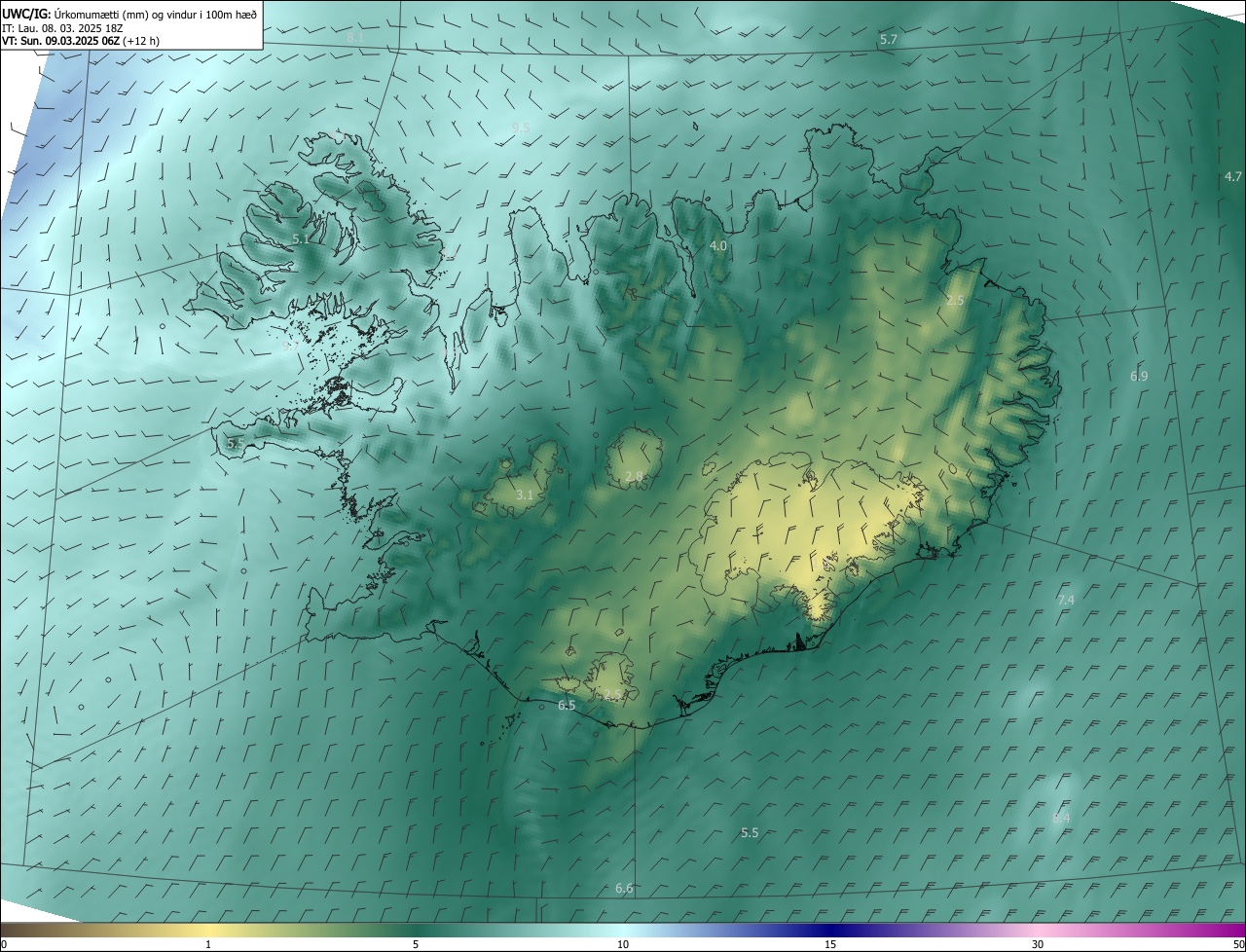Viewport: 1246px width, 952px height.
Task: Click the 5.5 value in the southern sea
Action: coord(750,832)
